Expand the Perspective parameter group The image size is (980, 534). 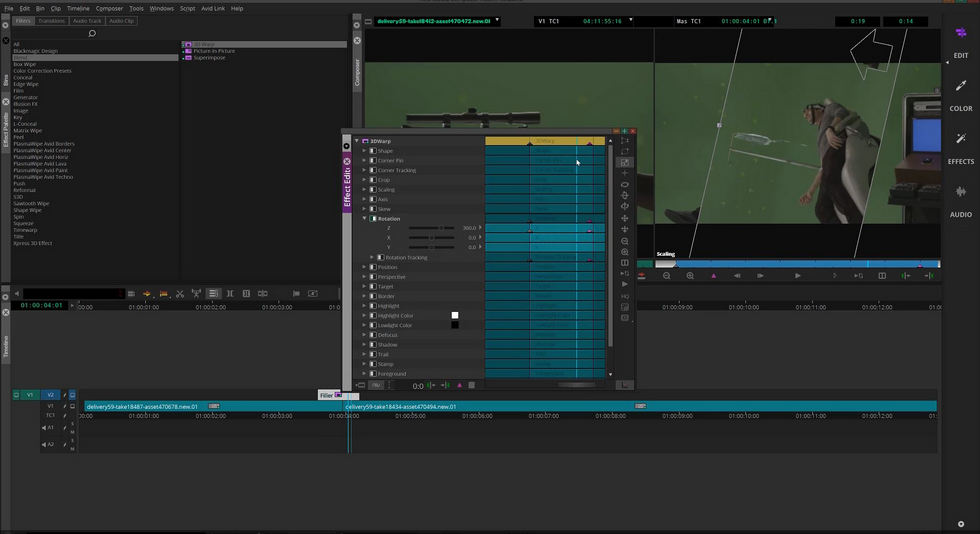coord(364,276)
